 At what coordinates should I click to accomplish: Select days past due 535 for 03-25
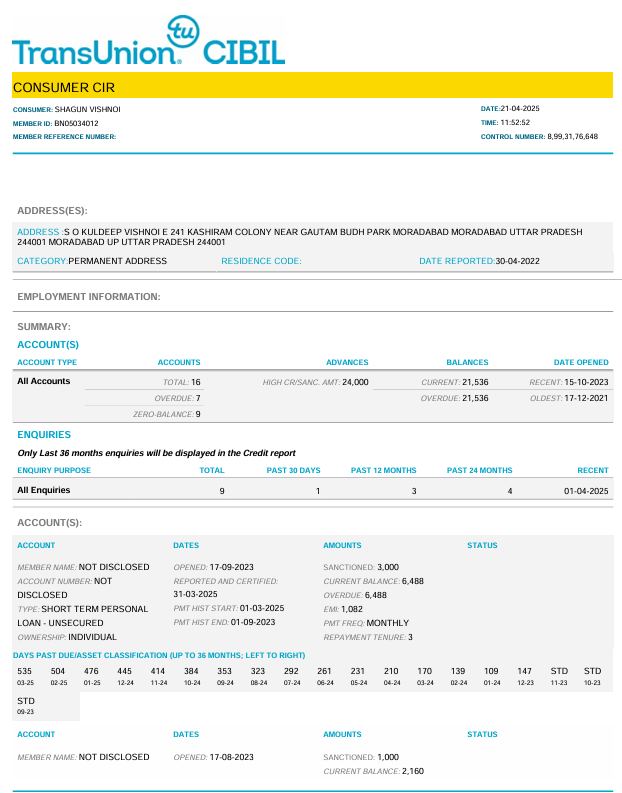tap(24, 671)
